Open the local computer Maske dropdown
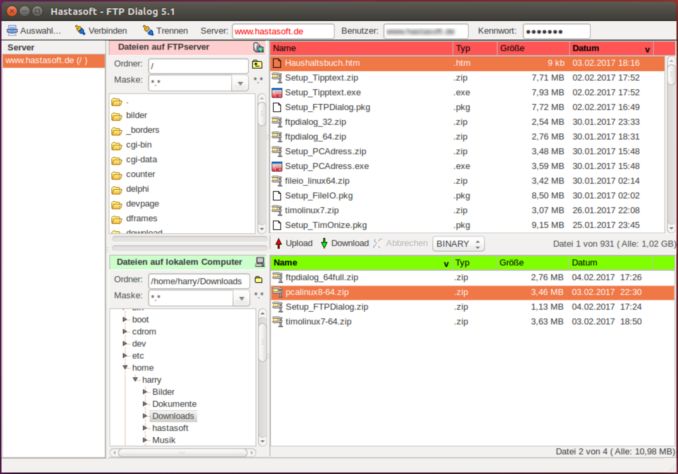The image size is (678, 474). [240, 297]
